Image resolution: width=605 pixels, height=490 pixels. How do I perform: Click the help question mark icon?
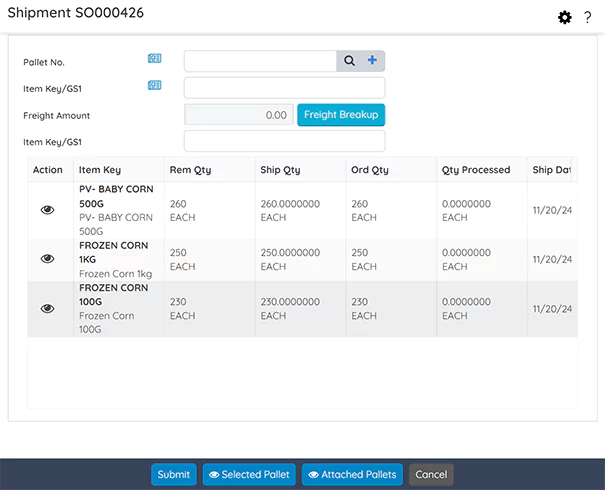[588, 17]
